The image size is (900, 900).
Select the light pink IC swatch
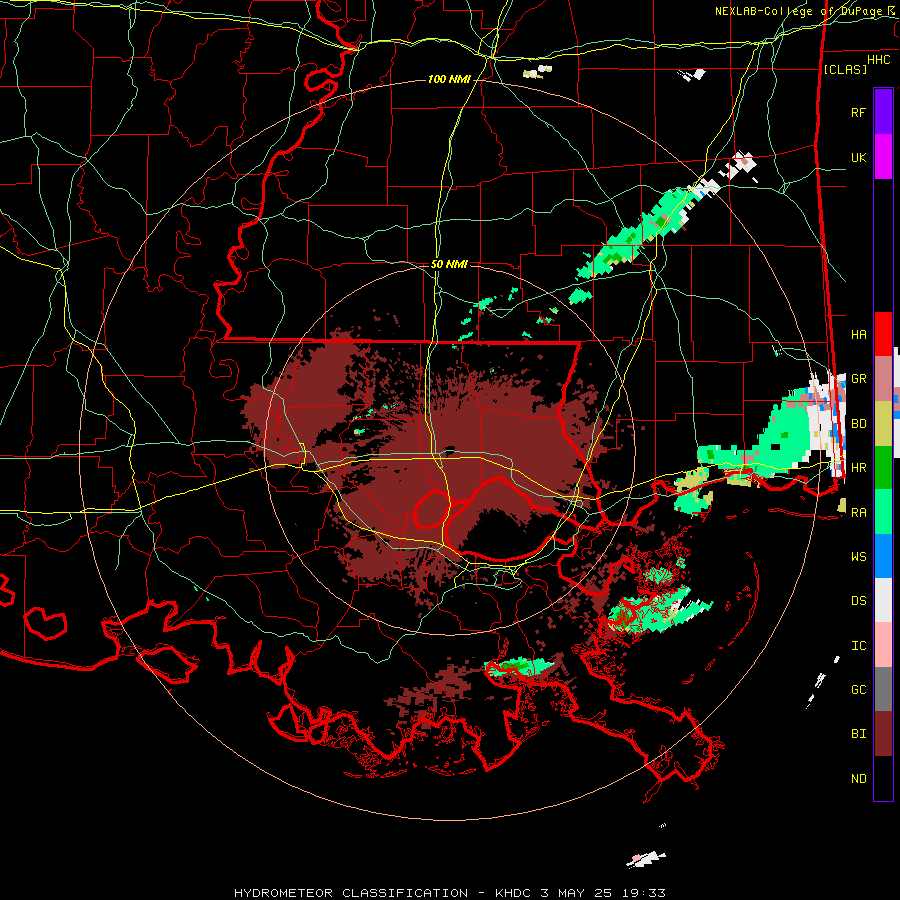pos(883,645)
